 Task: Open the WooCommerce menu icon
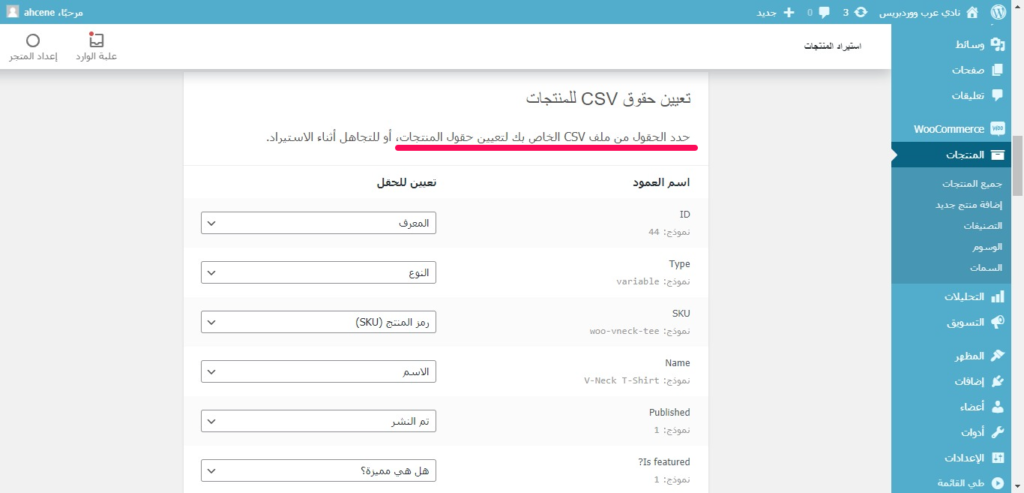pyautogui.click(x=997, y=129)
